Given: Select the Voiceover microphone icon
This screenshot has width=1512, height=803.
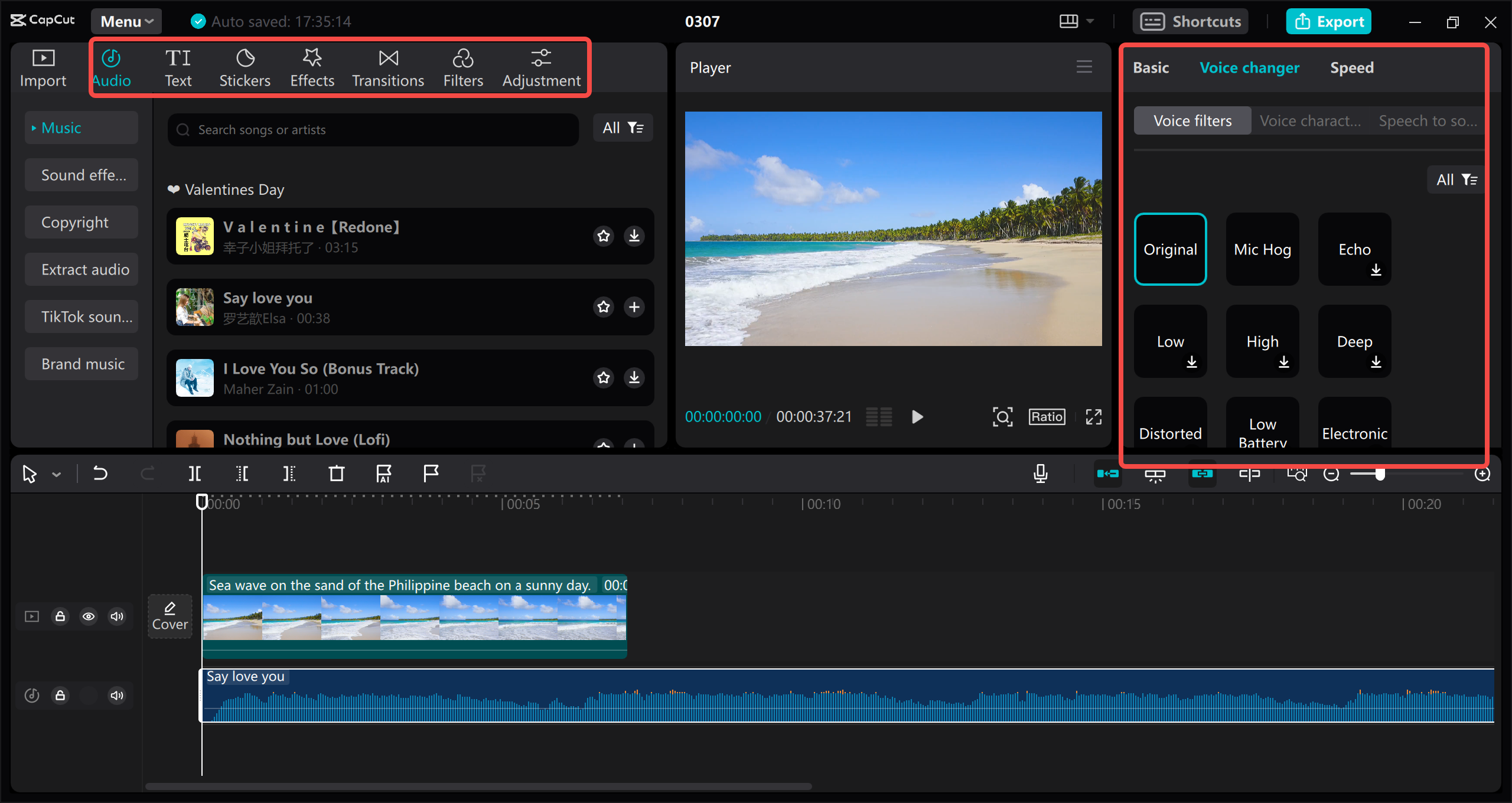Looking at the screenshot, I should click(1040, 473).
